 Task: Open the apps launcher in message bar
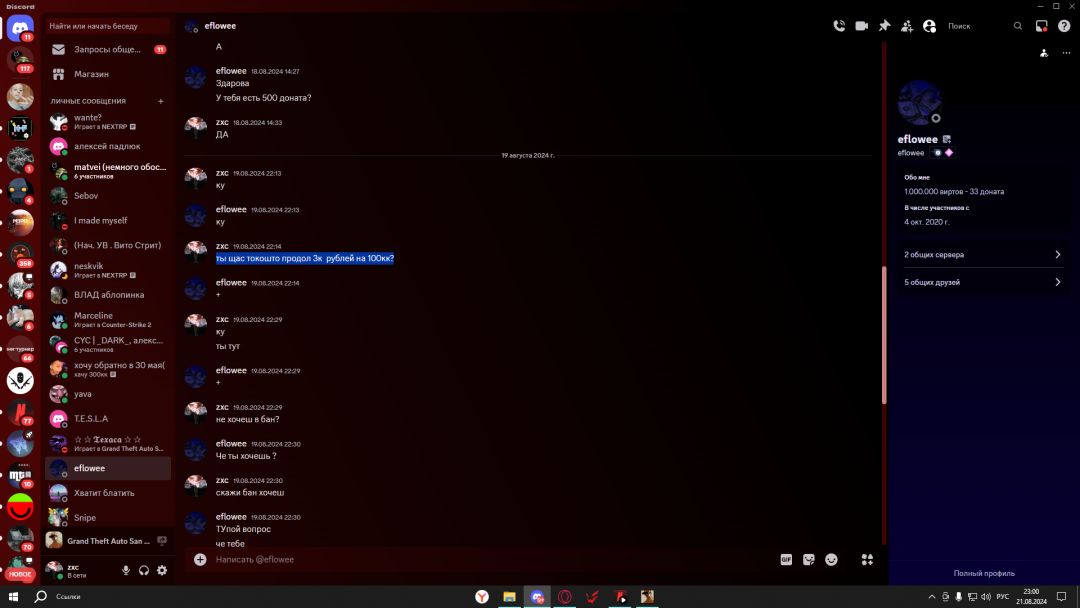click(867, 560)
